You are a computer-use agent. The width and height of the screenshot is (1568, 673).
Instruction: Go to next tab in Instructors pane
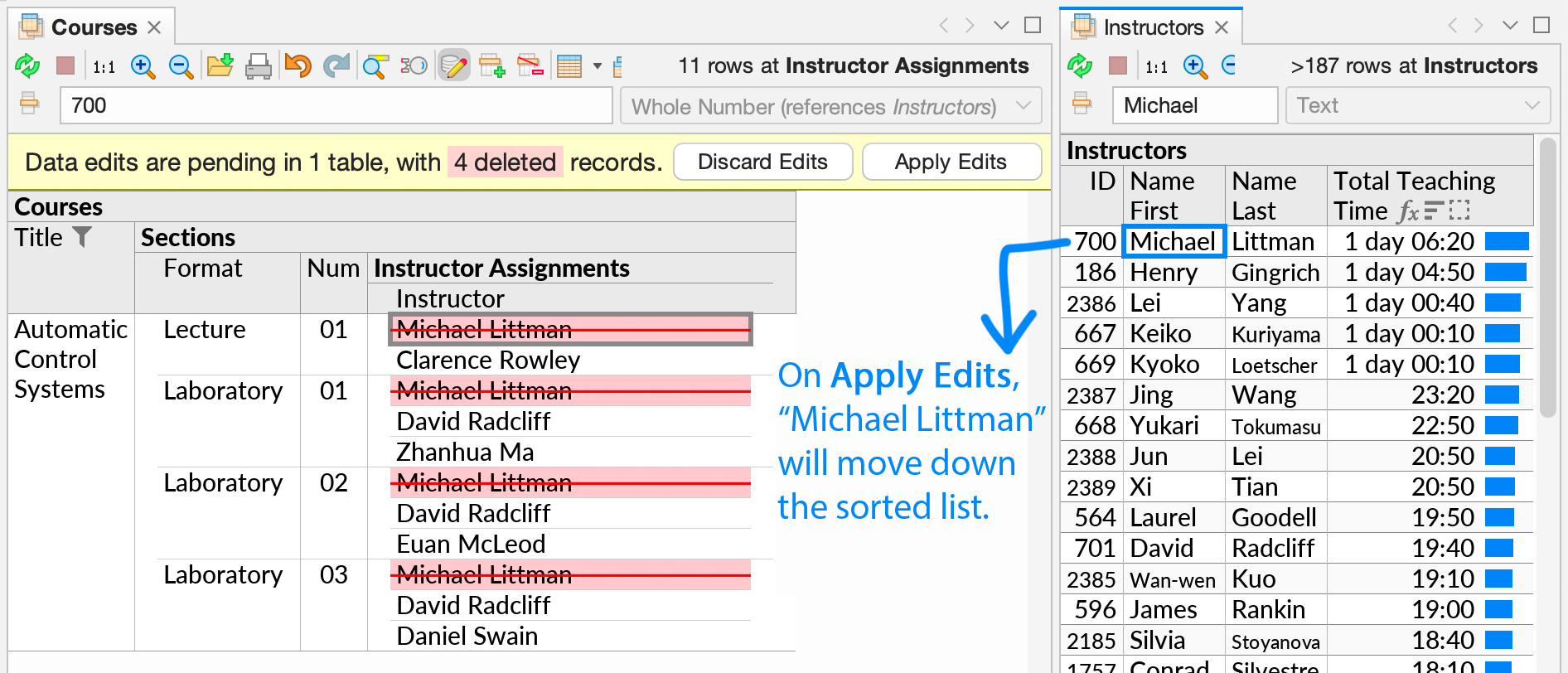[x=1478, y=26]
